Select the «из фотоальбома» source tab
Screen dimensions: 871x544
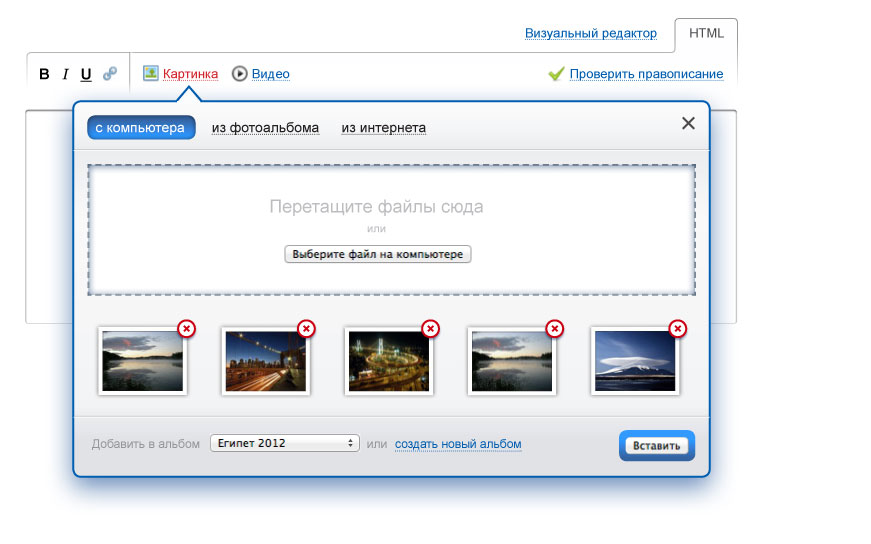pos(265,128)
